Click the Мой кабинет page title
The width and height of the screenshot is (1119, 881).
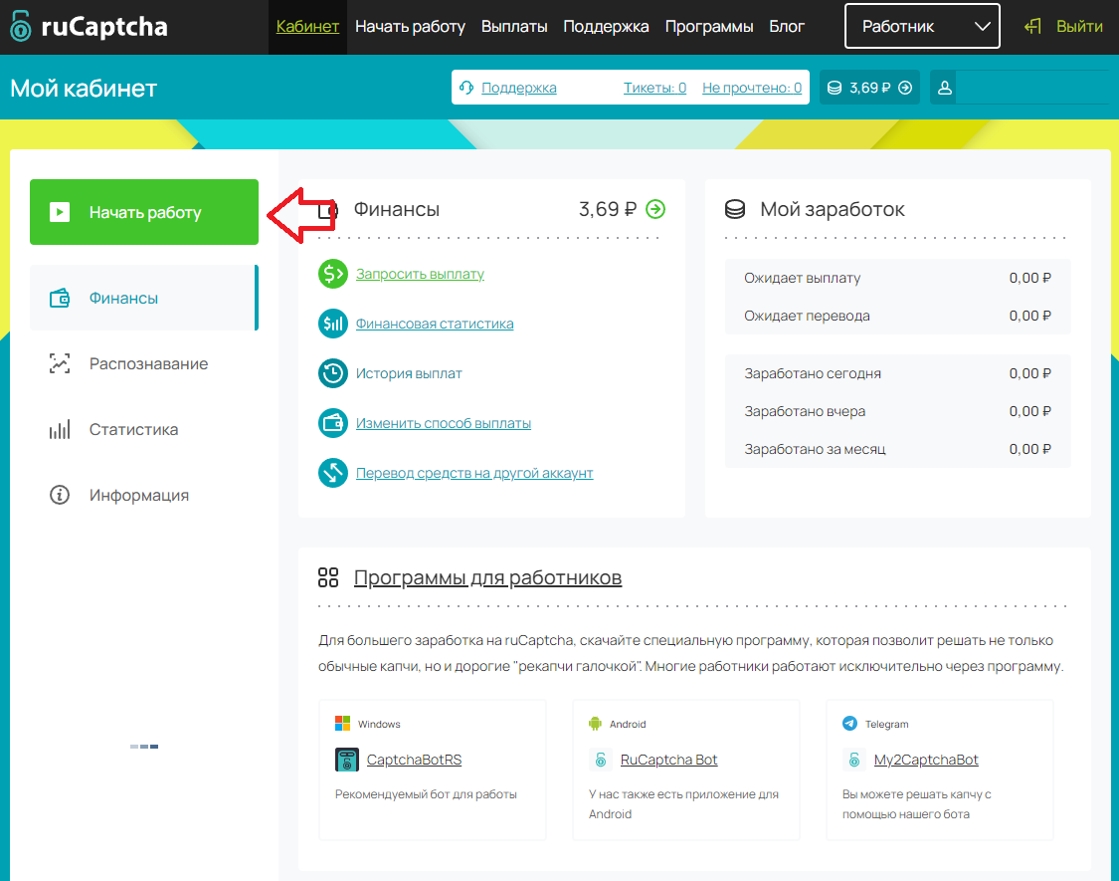coord(83,88)
